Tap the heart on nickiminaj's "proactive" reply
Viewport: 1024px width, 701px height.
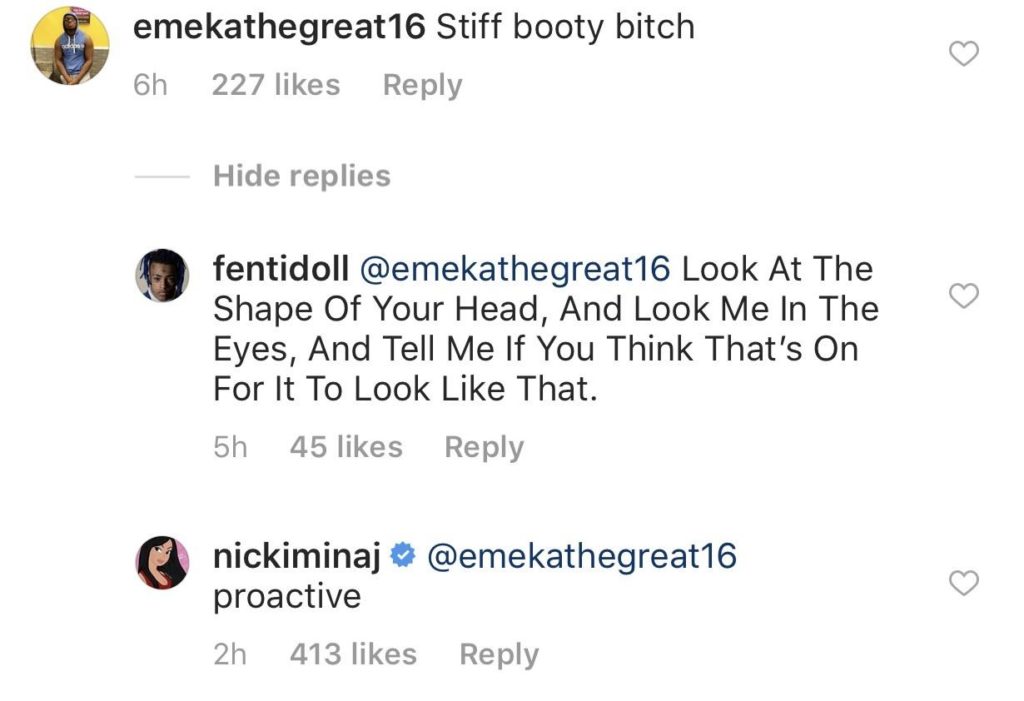coord(962,583)
